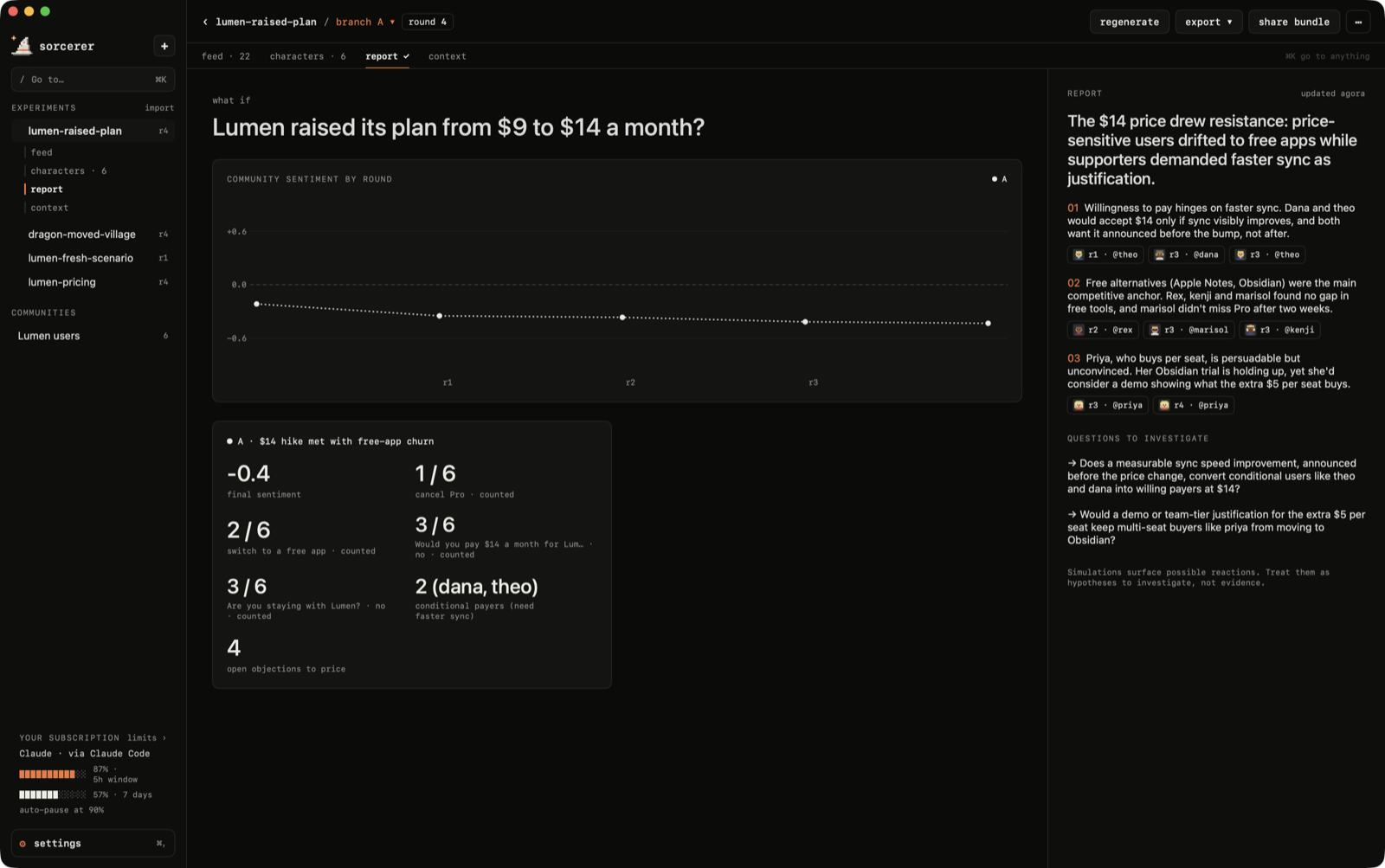Click the settings button label
Viewport: 1385px width, 868px height.
point(57,844)
